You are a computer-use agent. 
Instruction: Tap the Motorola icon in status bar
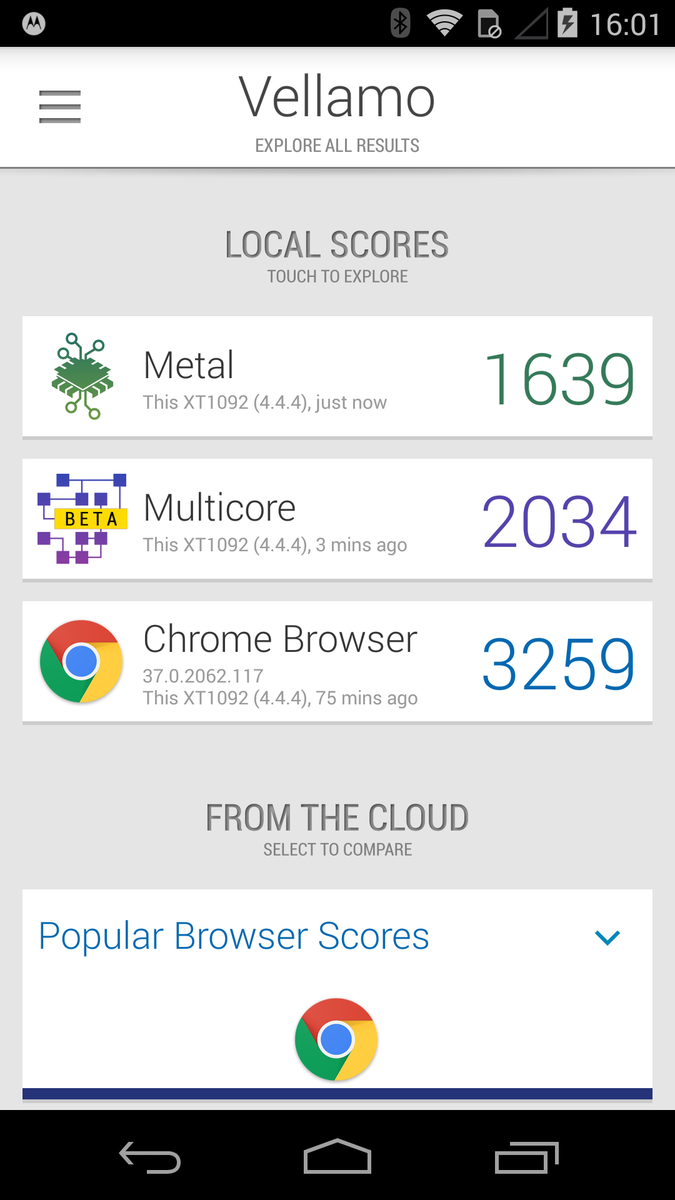pyautogui.click(x=33, y=24)
